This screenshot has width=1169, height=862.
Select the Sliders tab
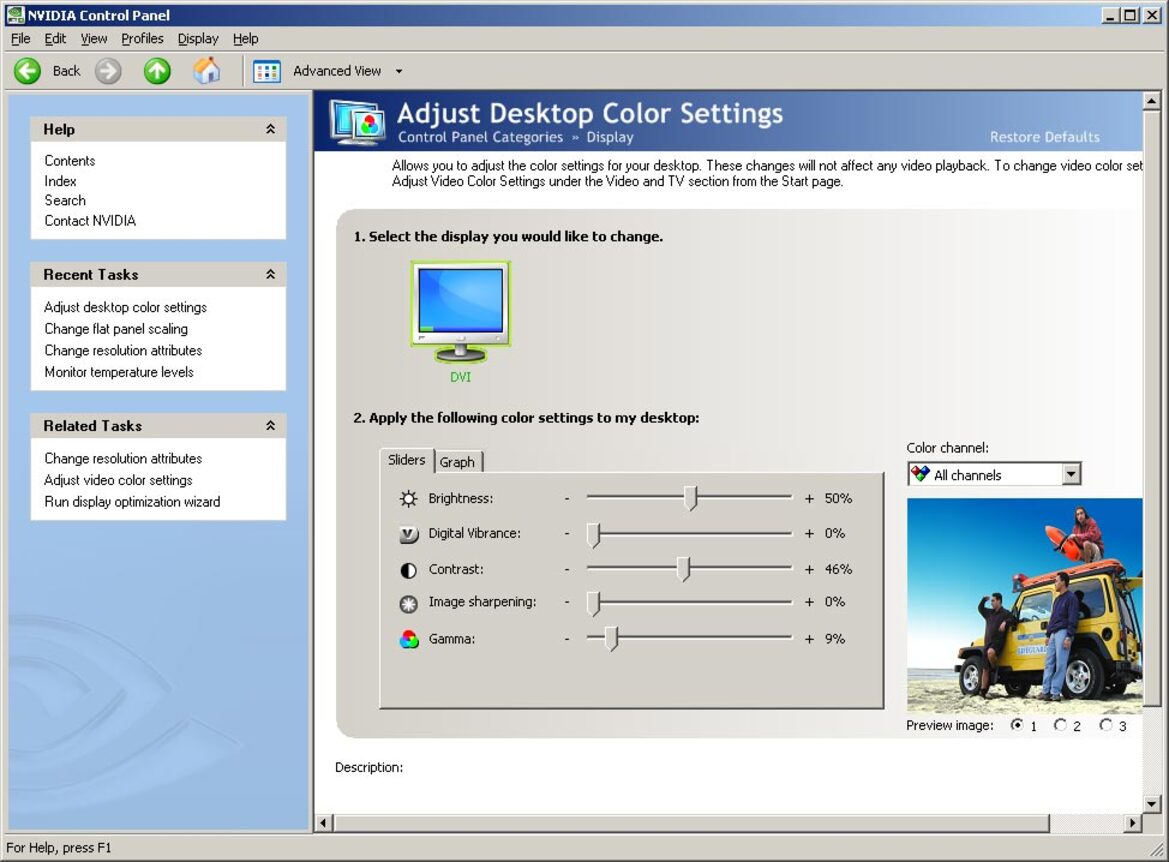coord(407,460)
